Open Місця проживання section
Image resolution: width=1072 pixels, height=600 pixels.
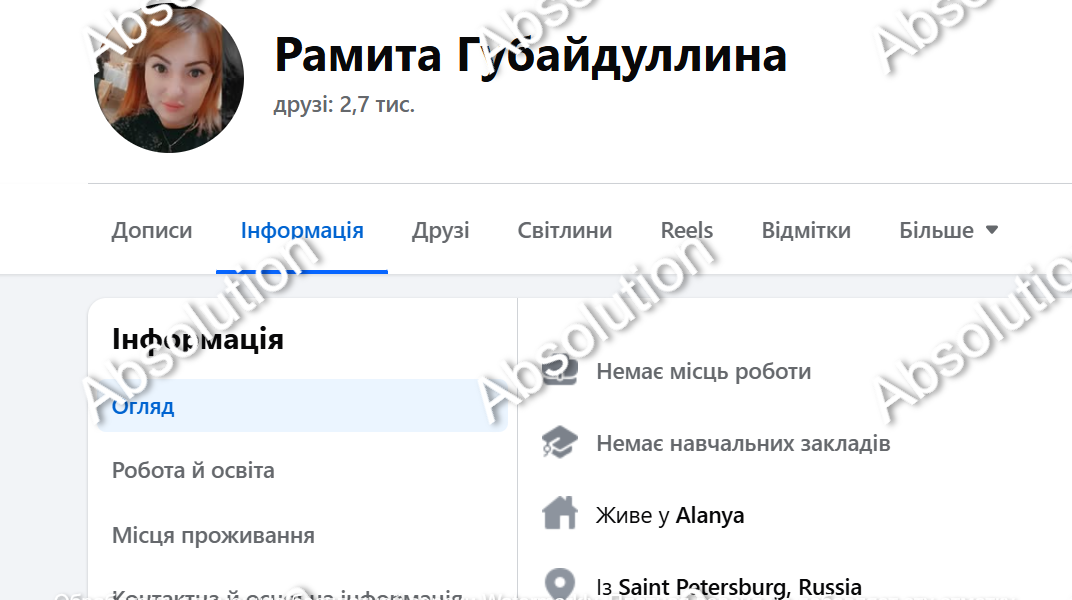(210, 535)
